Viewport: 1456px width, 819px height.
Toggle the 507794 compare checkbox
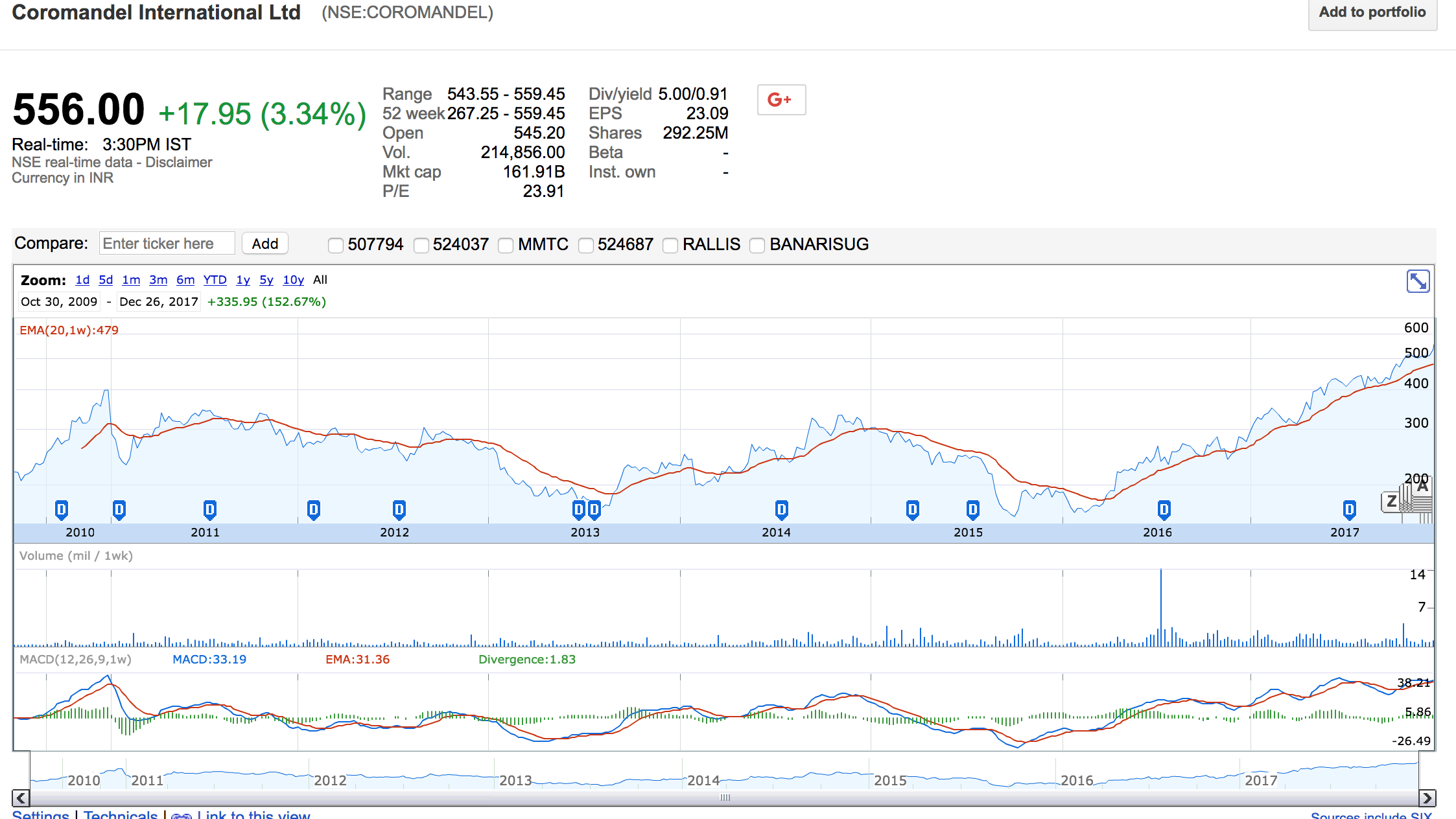[x=335, y=245]
